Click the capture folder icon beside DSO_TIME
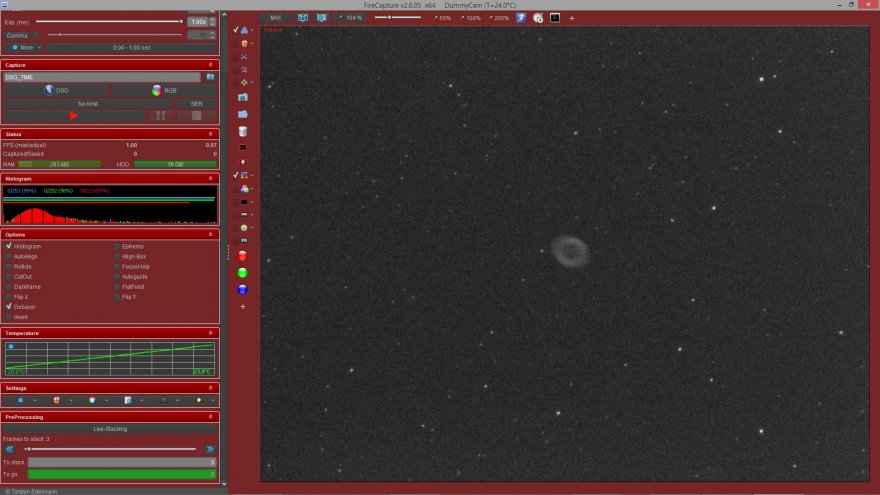This screenshot has height=495, width=880. (x=210, y=76)
